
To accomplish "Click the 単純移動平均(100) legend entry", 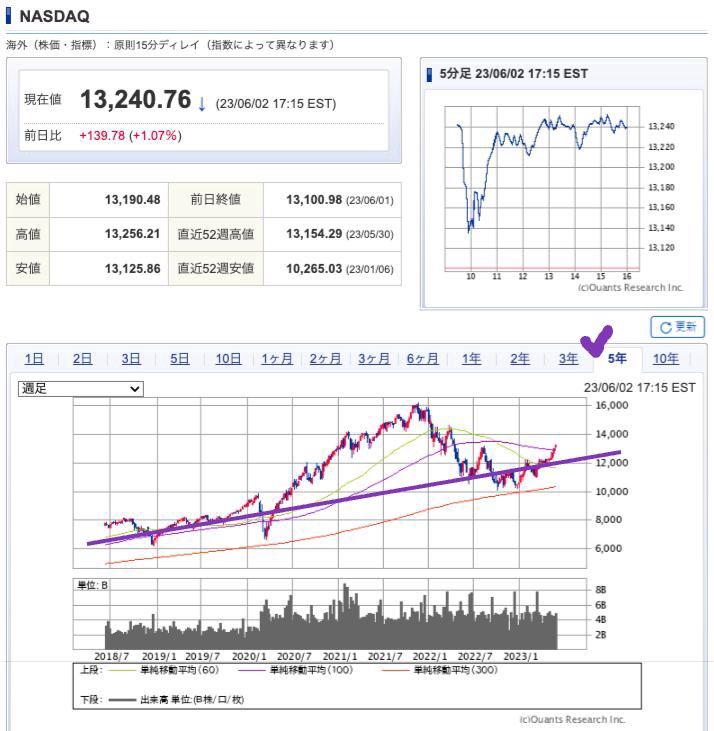I will [x=295, y=670].
